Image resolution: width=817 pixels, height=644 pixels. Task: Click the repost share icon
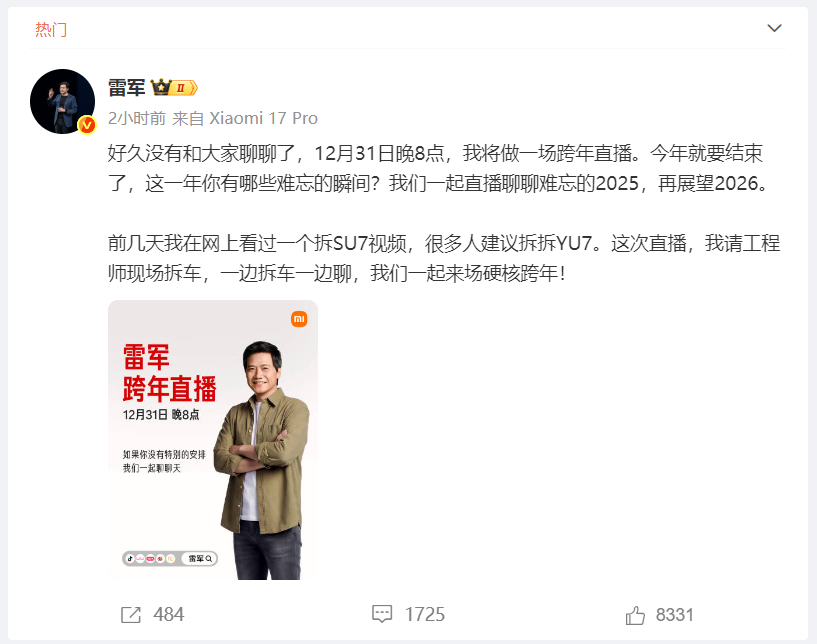130,615
